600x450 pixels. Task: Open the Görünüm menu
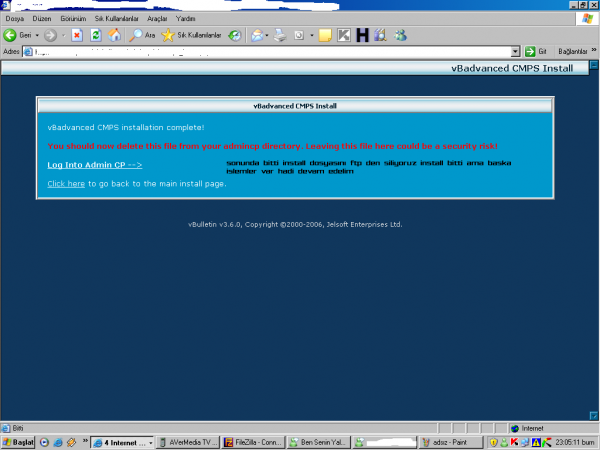coord(73,18)
